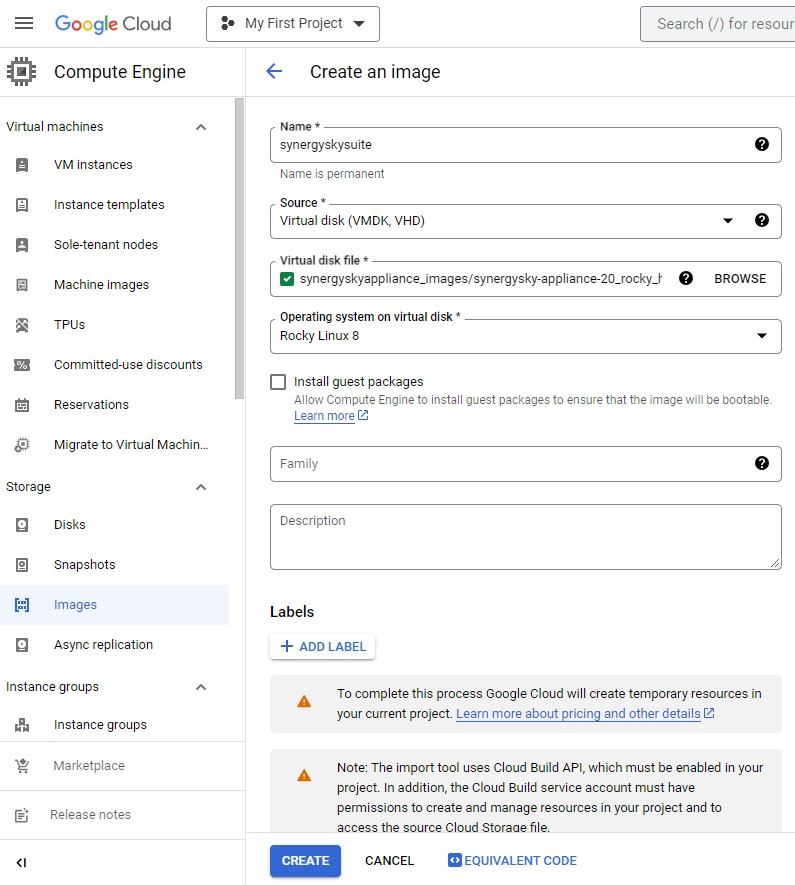The width and height of the screenshot is (795, 885).
Task: Open Learn more about pricing link
Action: 585,713
